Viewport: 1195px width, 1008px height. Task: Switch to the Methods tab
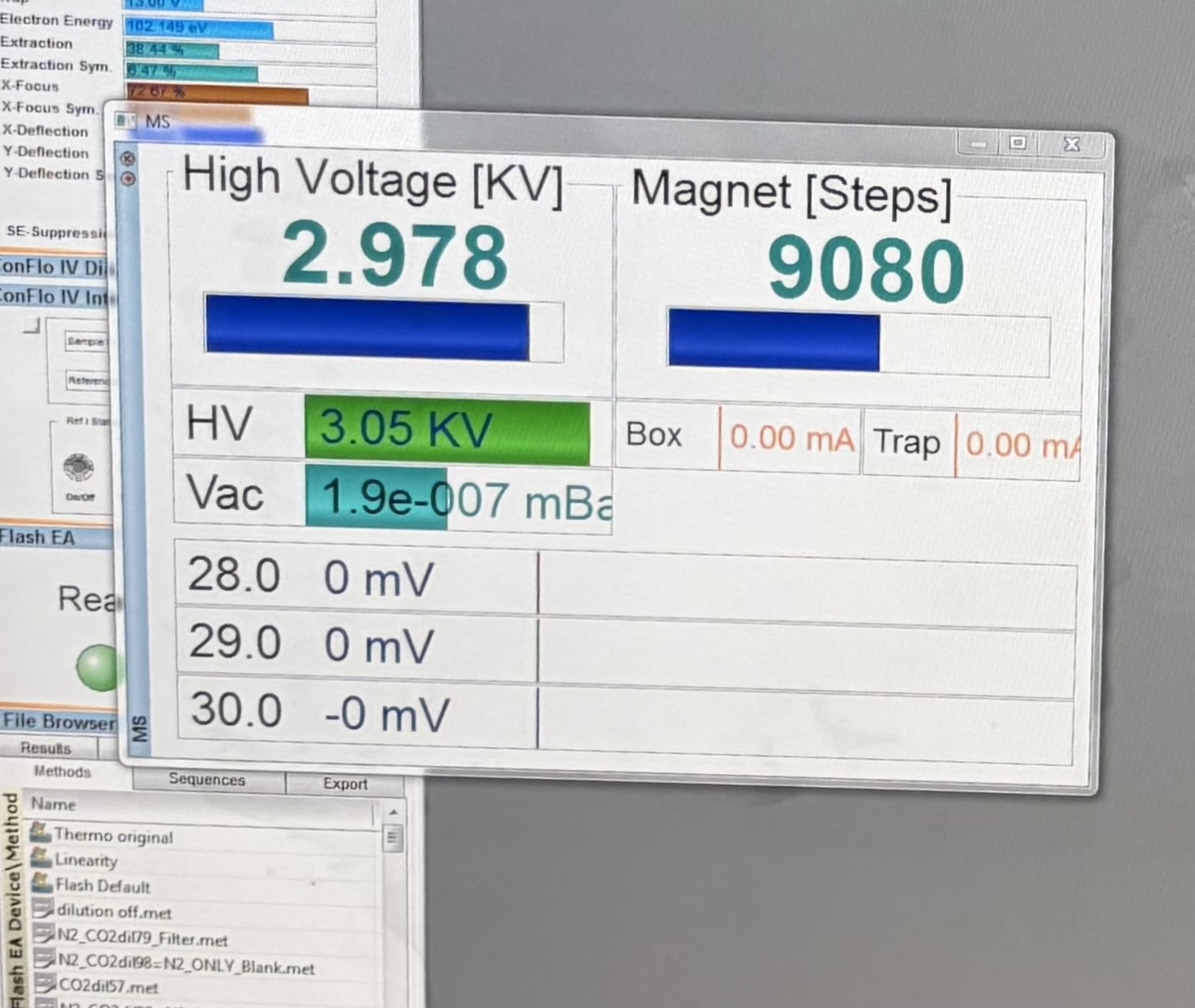click(62, 772)
